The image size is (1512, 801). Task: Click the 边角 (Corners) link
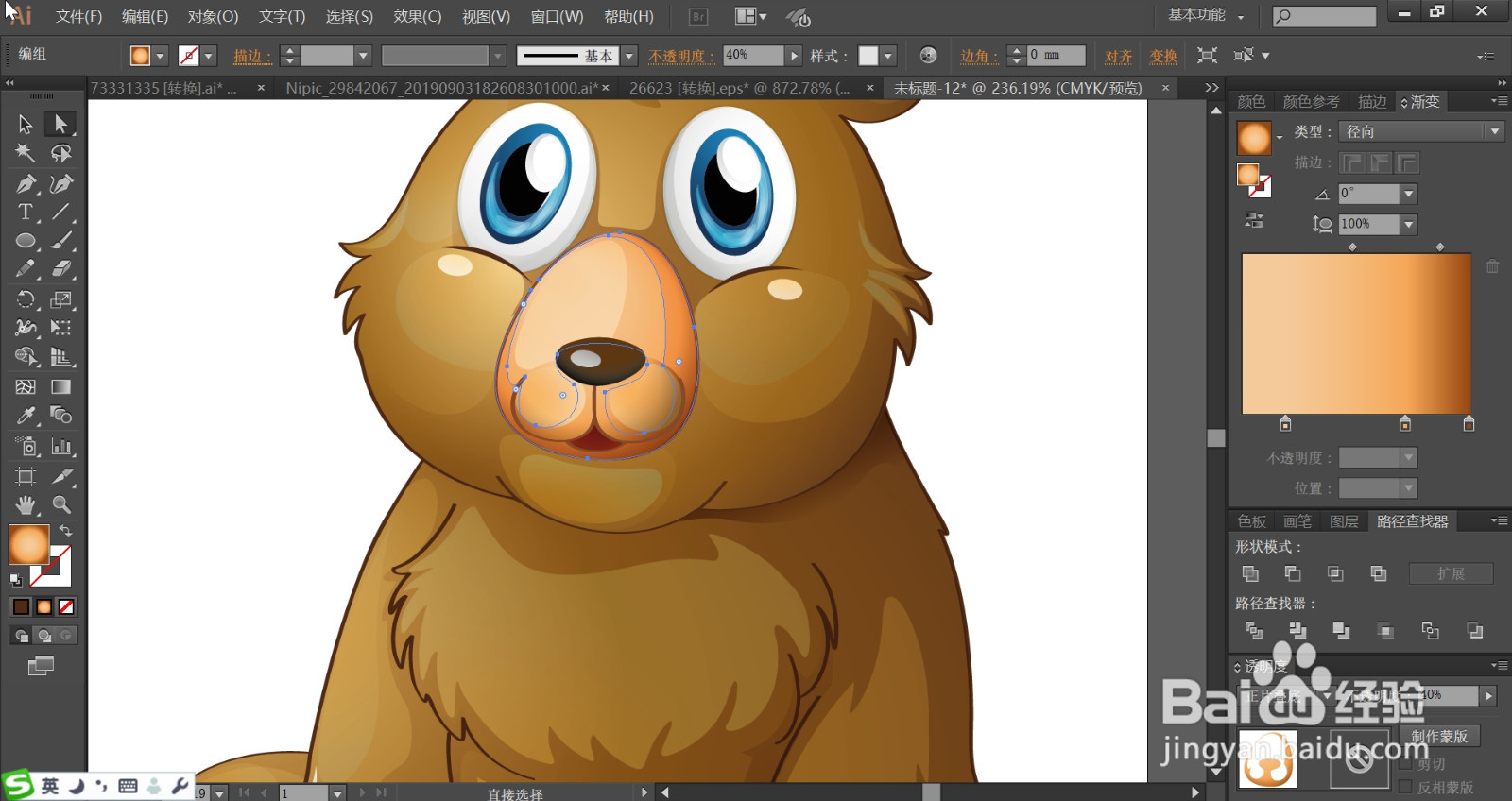coord(979,56)
